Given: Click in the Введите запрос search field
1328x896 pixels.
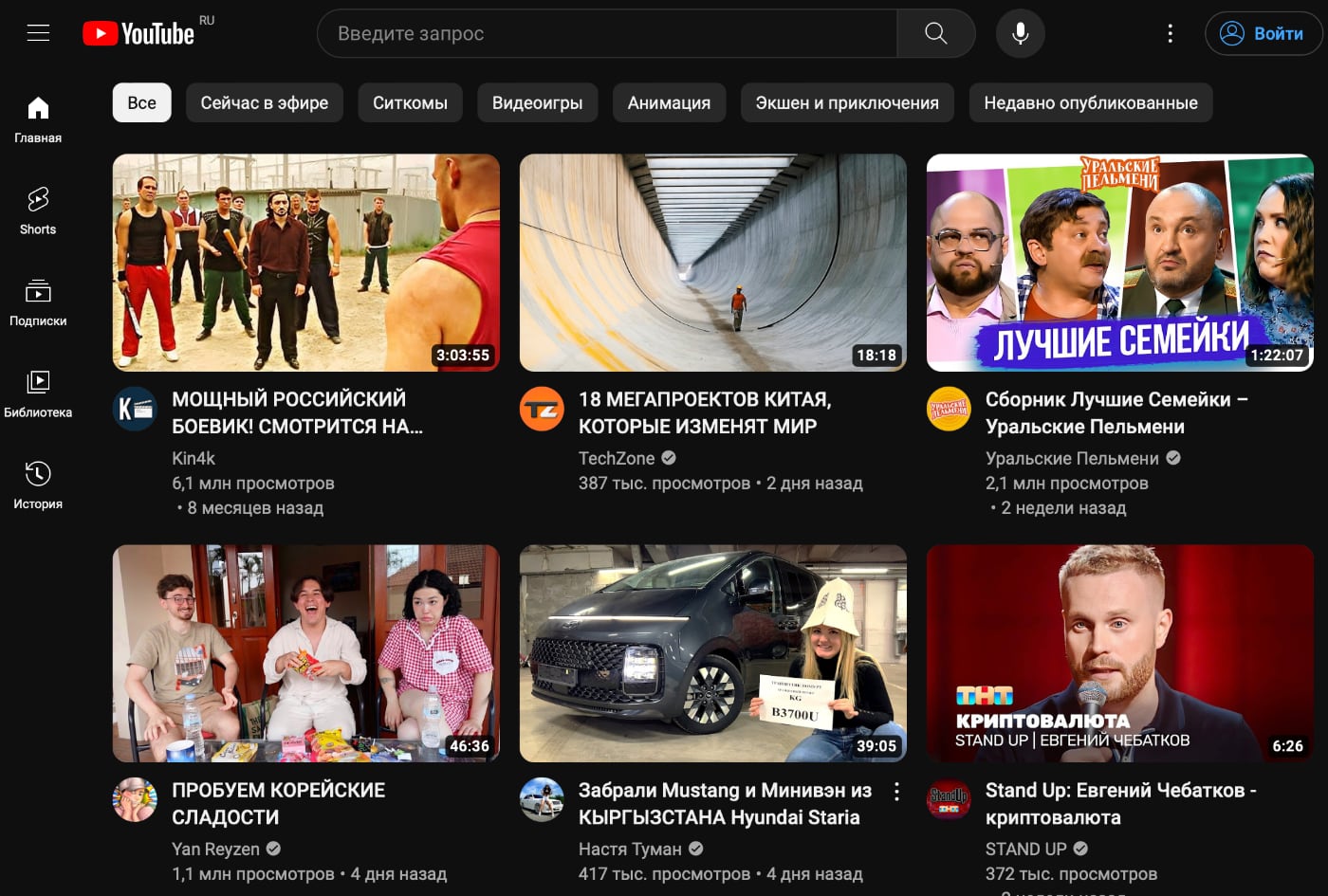Looking at the screenshot, I should click(x=607, y=33).
